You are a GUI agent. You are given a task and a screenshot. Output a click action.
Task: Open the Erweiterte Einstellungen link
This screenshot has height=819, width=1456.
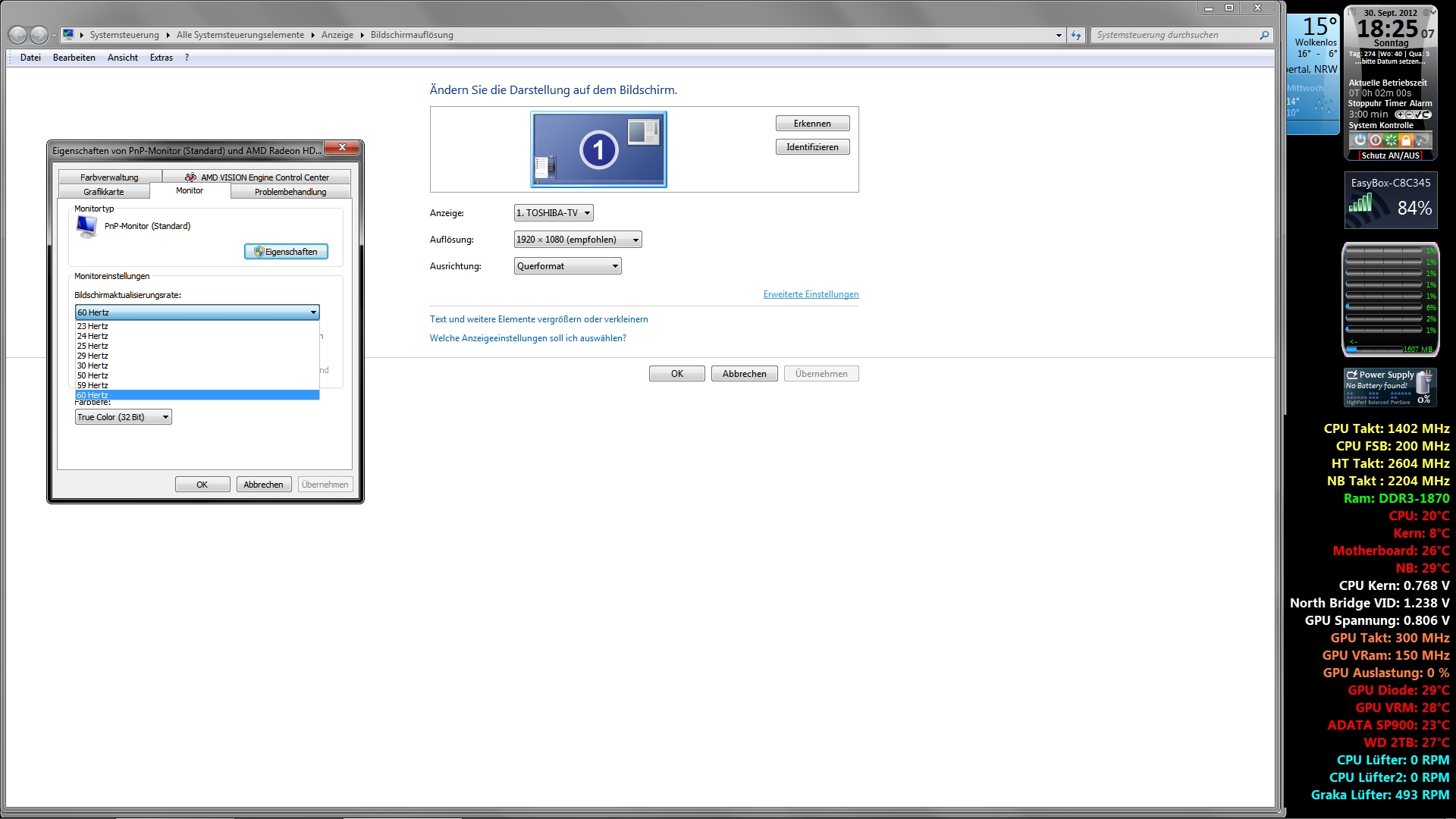[811, 294]
